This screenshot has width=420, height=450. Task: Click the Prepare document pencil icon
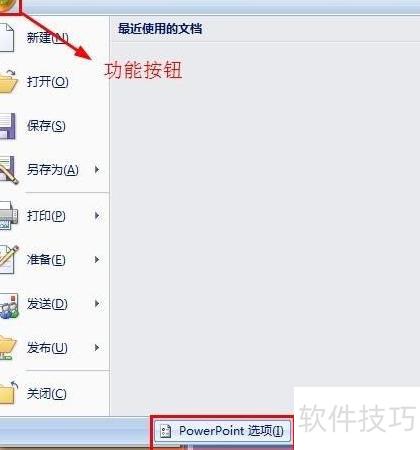(9, 259)
